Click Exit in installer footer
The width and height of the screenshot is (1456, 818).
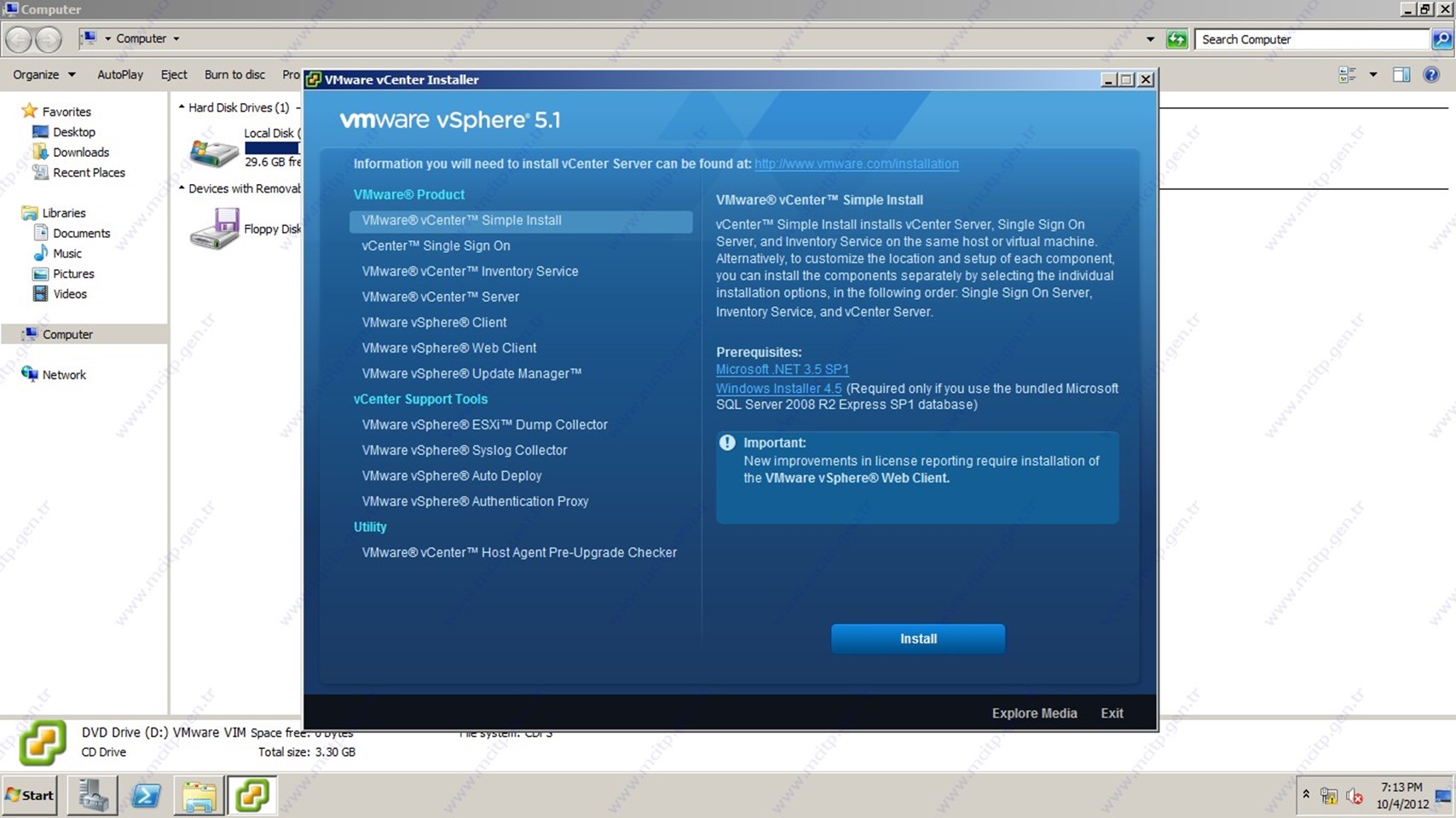[x=1112, y=714]
